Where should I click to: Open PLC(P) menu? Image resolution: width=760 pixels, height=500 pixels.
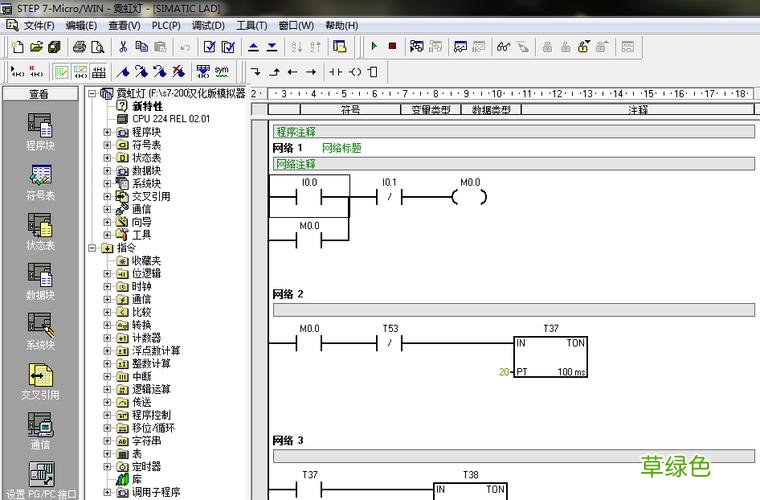[x=166, y=26]
